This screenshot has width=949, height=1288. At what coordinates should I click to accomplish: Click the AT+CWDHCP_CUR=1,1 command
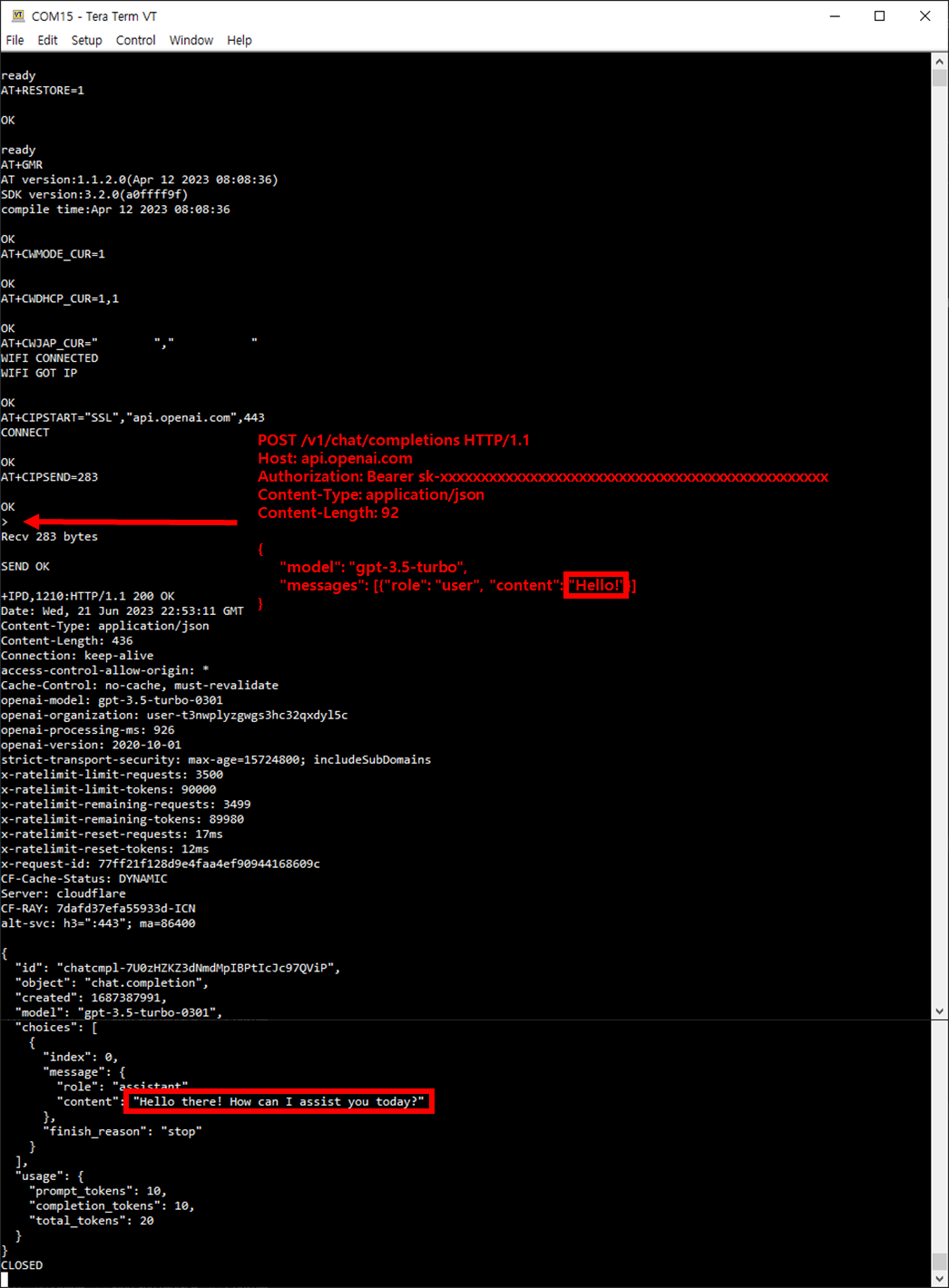pyautogui.click(x=60, y=298)
